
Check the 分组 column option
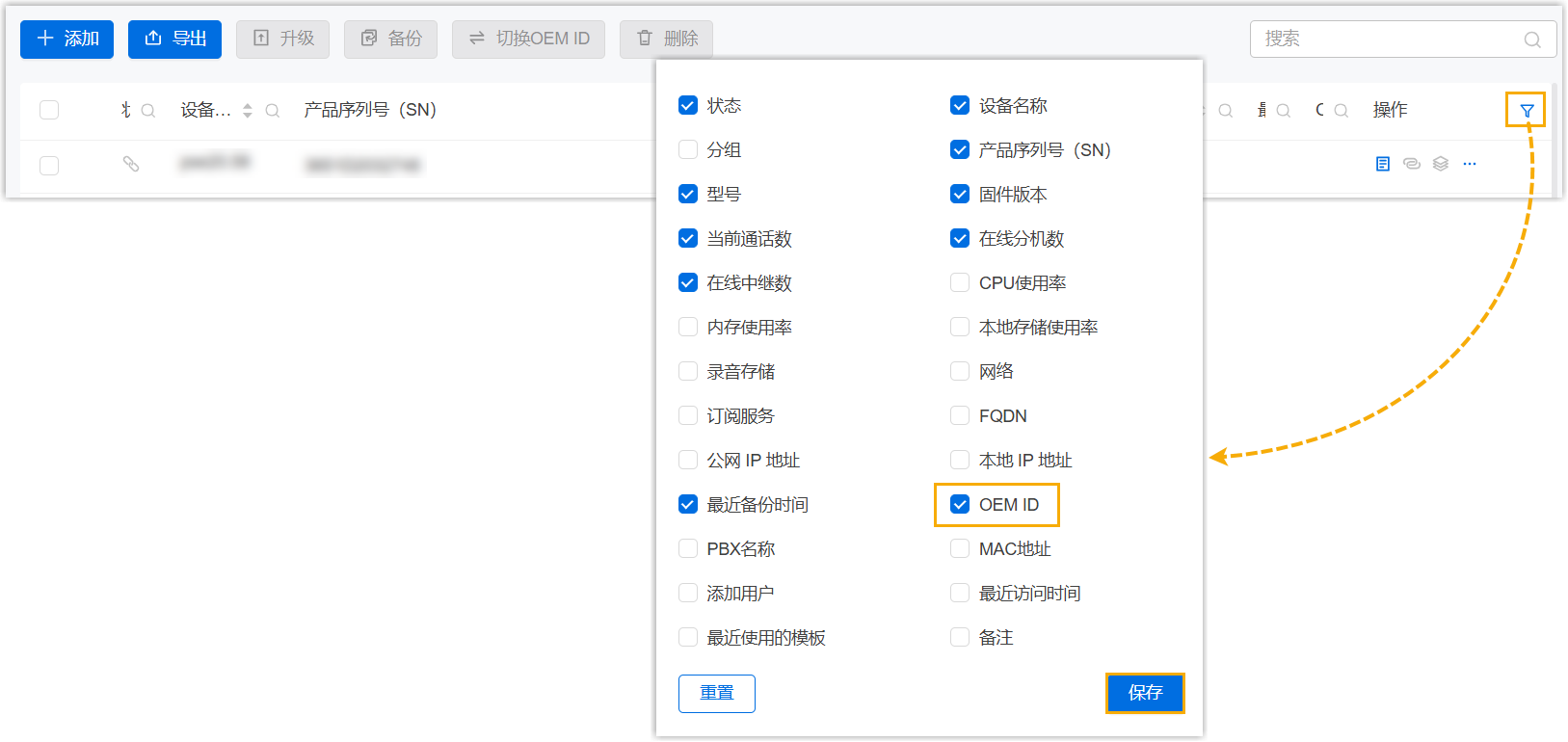pyautogui.click(x=688, y=150)
